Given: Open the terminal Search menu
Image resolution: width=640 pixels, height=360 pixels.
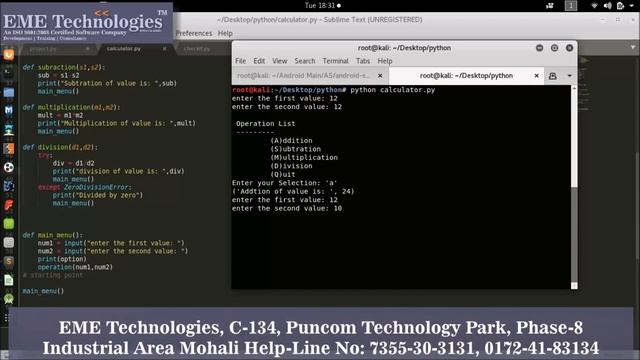Looking at the screenshot, I should click(x=305, y=61).
